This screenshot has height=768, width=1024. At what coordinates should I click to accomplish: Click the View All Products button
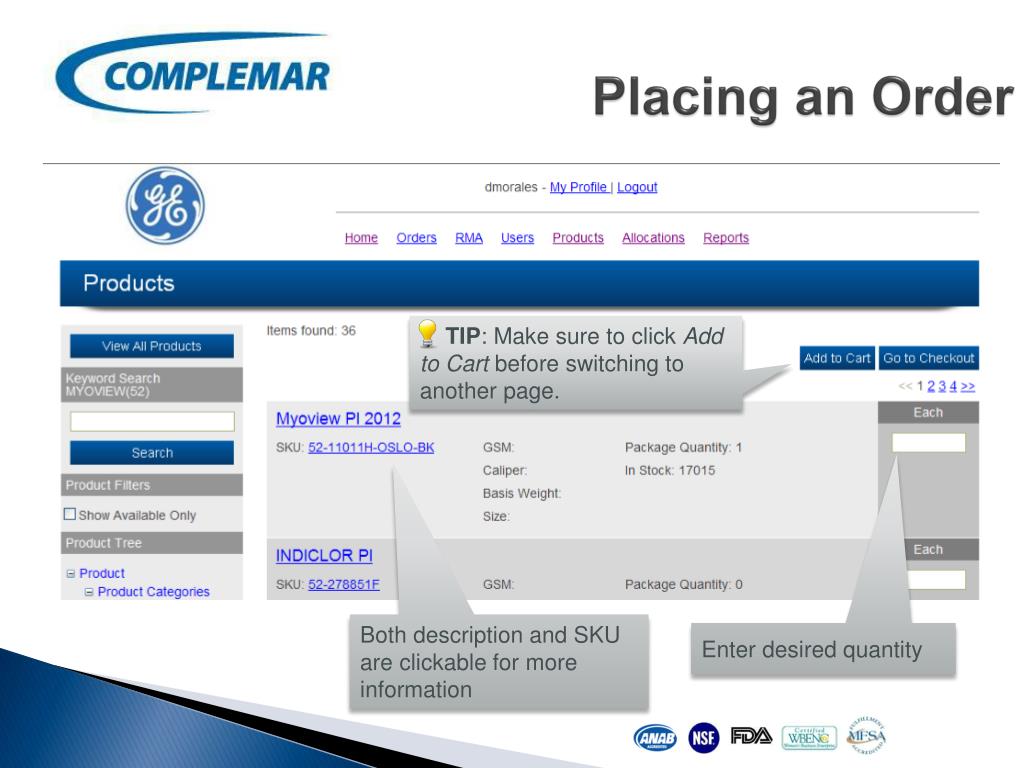click(152, 346)
